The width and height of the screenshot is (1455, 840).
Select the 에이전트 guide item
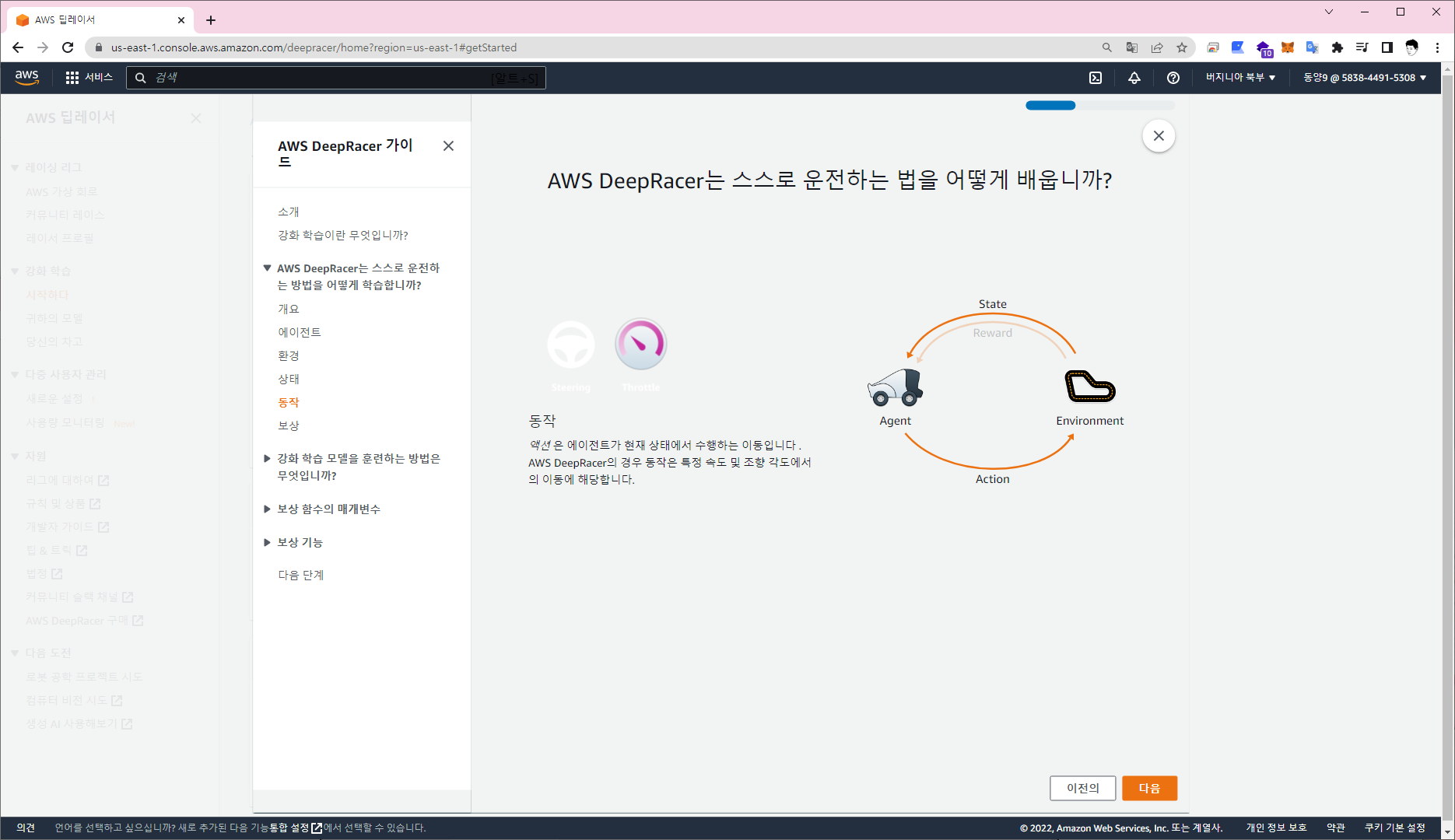[x=300, y=332]
